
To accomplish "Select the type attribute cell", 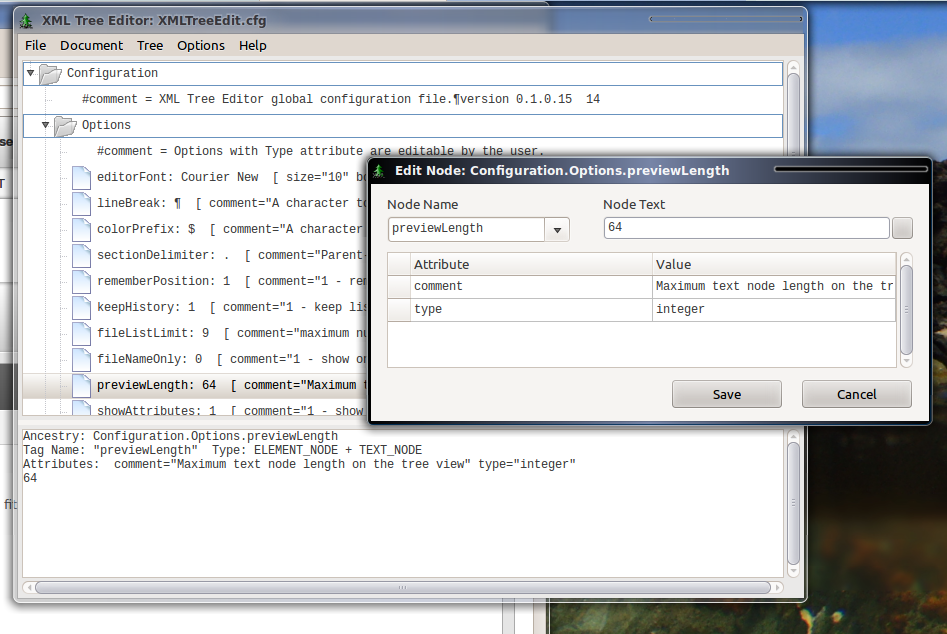I will tap(531, 309).
